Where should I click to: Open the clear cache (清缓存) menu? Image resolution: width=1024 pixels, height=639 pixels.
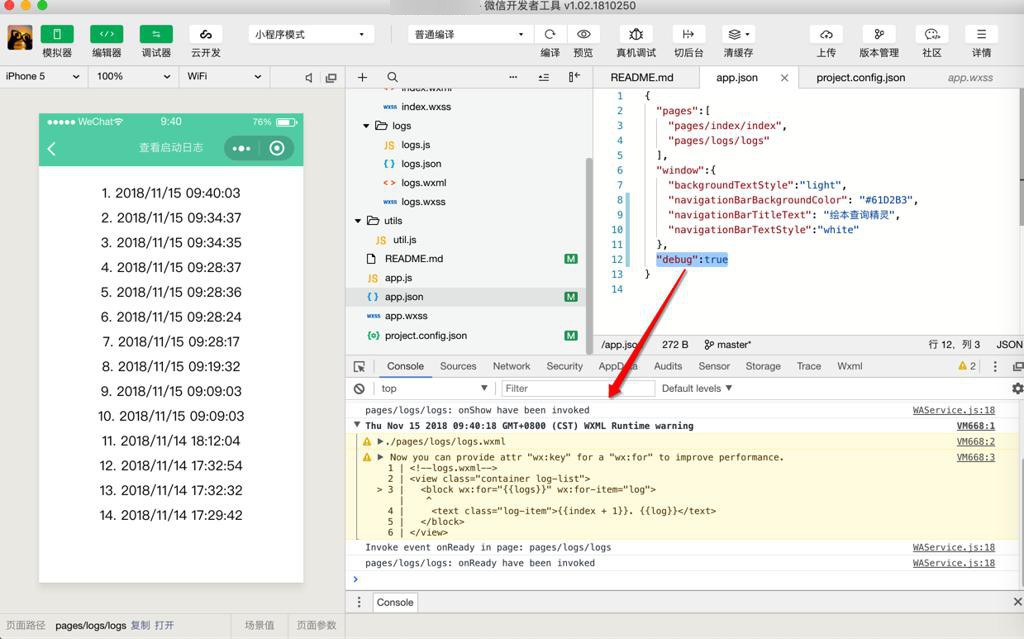tap(739, 34)
